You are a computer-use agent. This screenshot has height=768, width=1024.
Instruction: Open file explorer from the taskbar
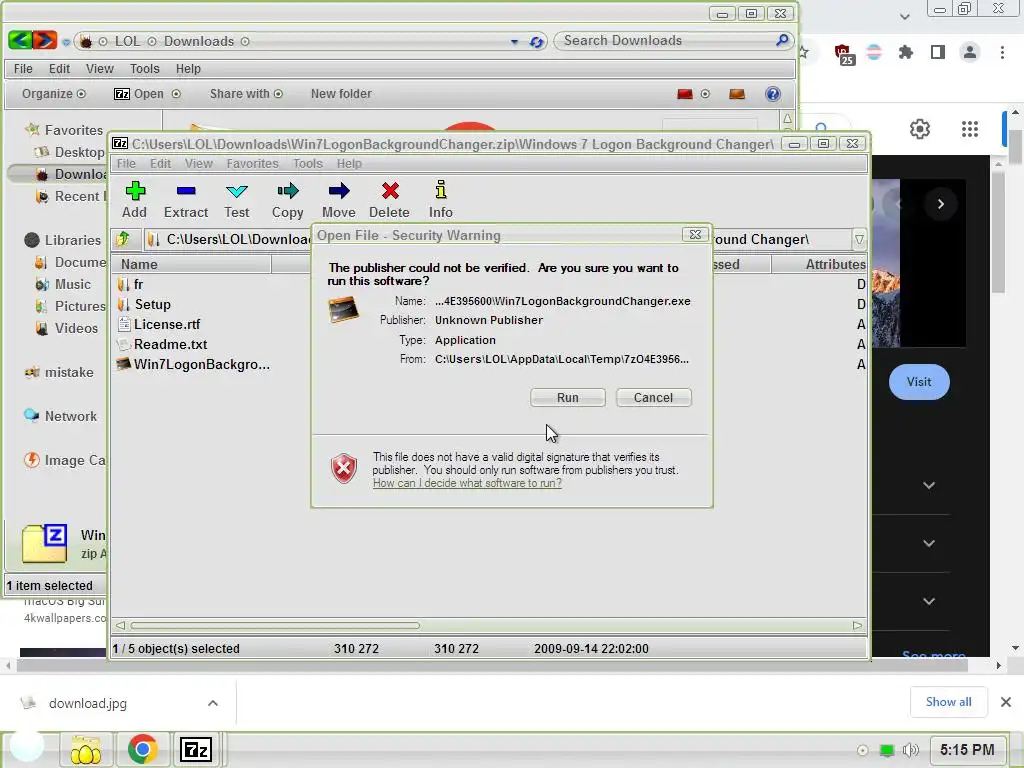coord(86,750)
